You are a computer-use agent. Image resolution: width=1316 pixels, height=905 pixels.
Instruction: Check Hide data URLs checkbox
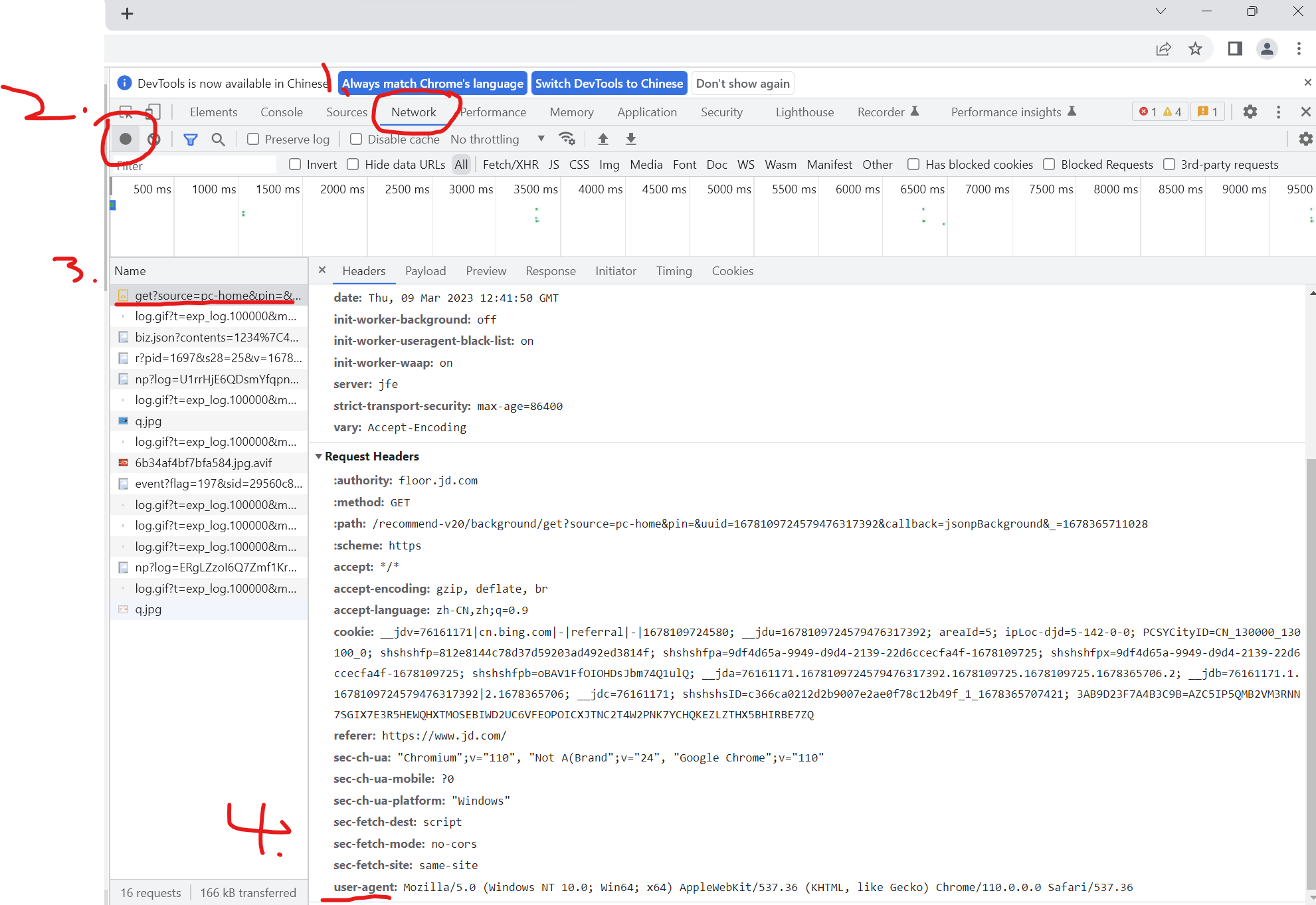click(x=353, y=164)
